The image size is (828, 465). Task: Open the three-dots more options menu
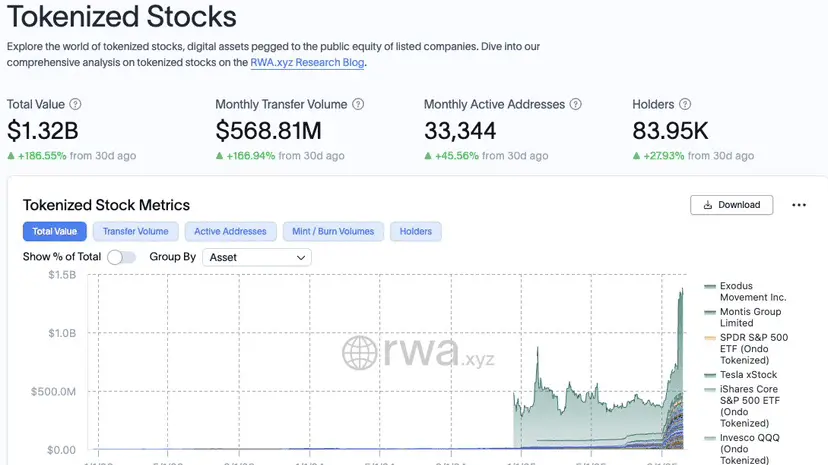click(x=799, y=205)
